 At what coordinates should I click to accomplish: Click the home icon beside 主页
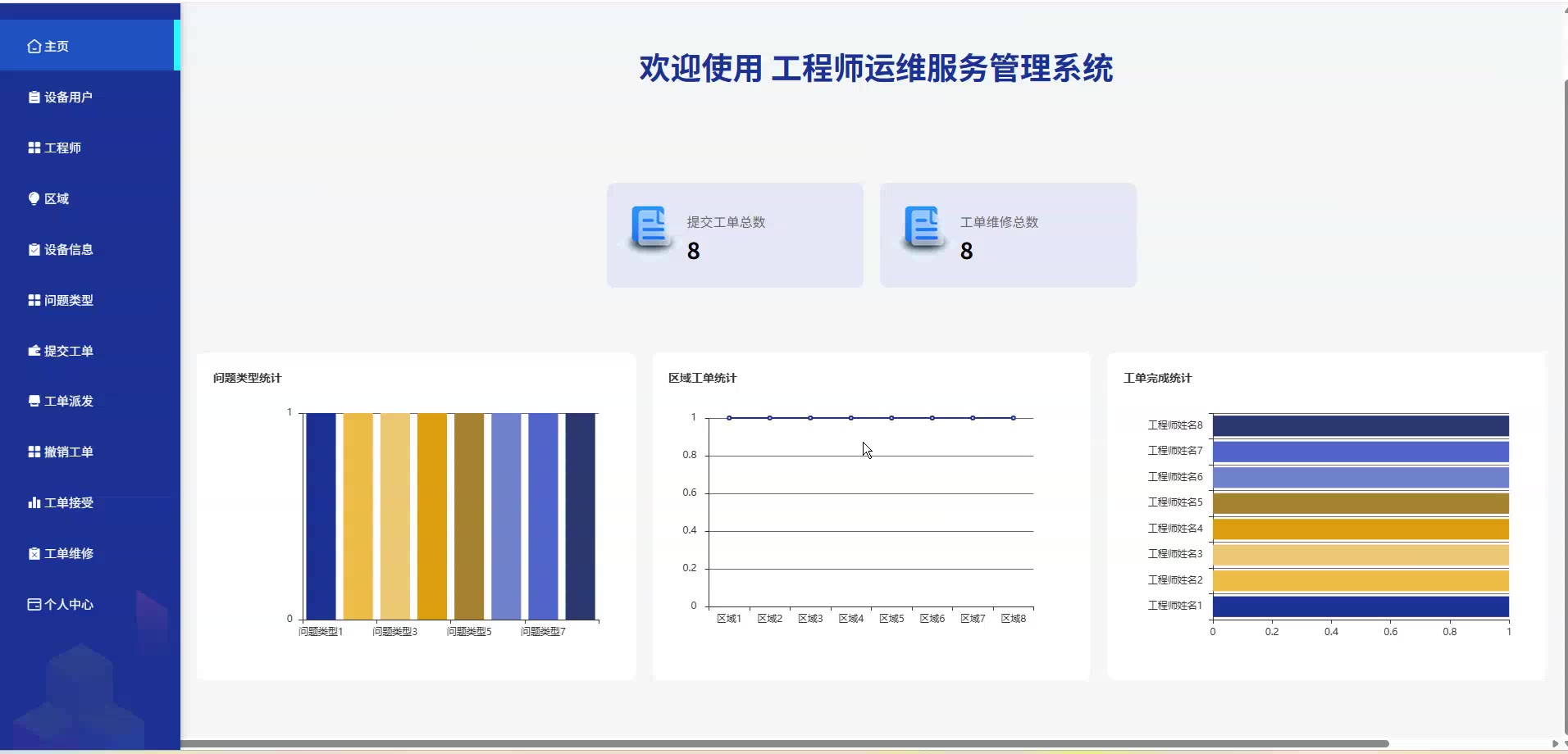[34, 47]
